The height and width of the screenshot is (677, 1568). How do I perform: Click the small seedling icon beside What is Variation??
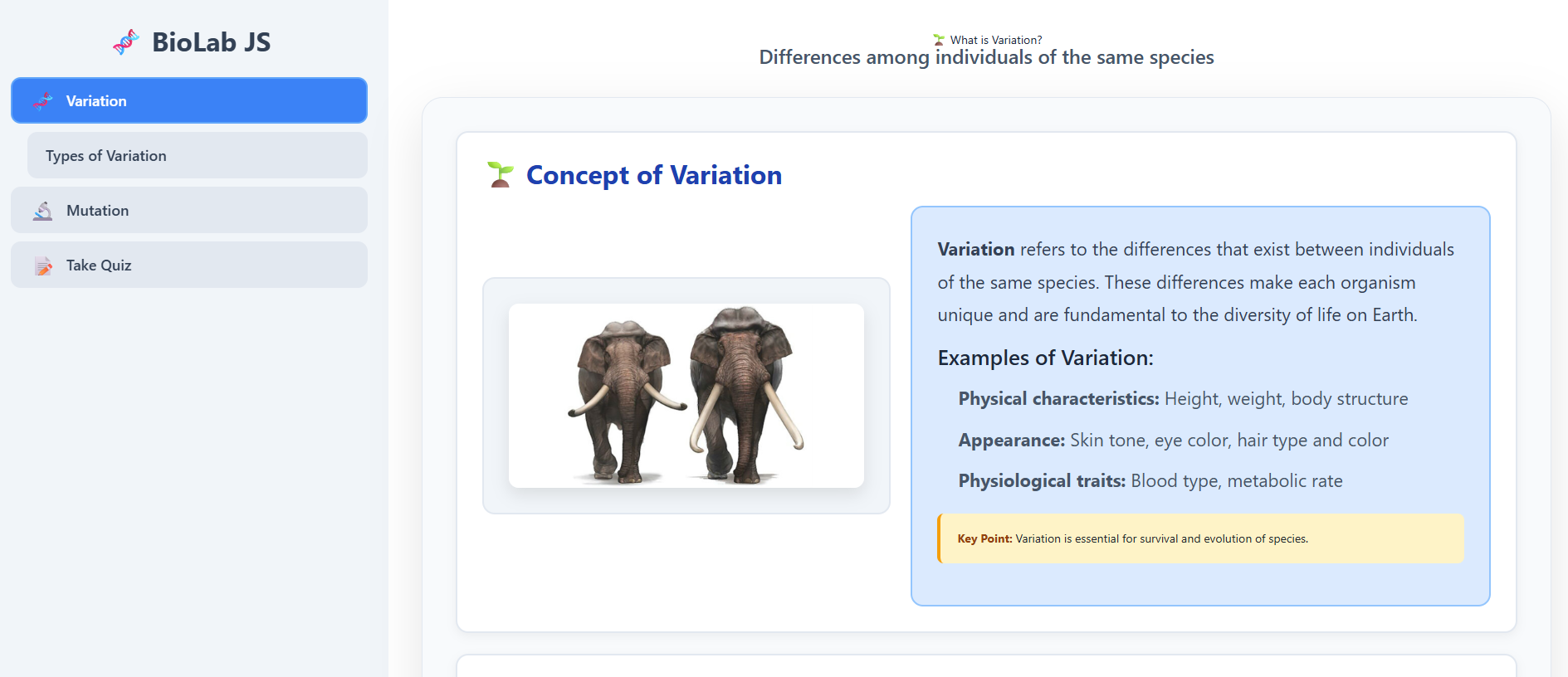tap(939, 40)
